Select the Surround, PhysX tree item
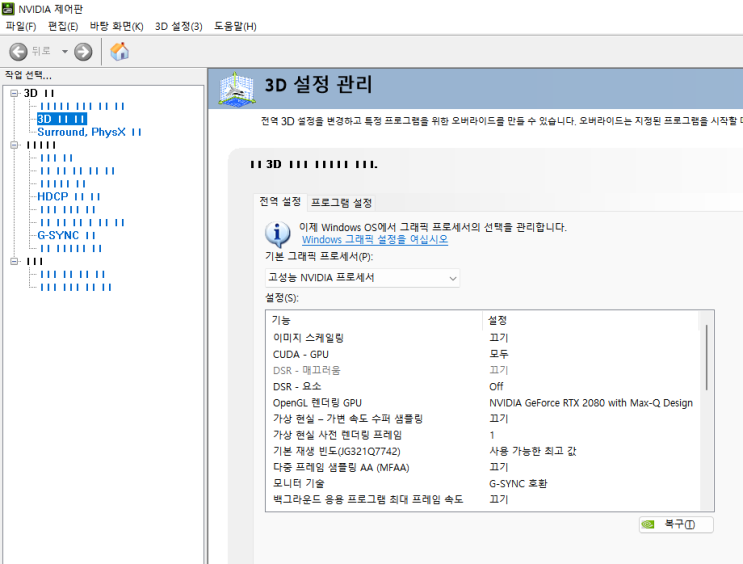 [x=89, y=132]
